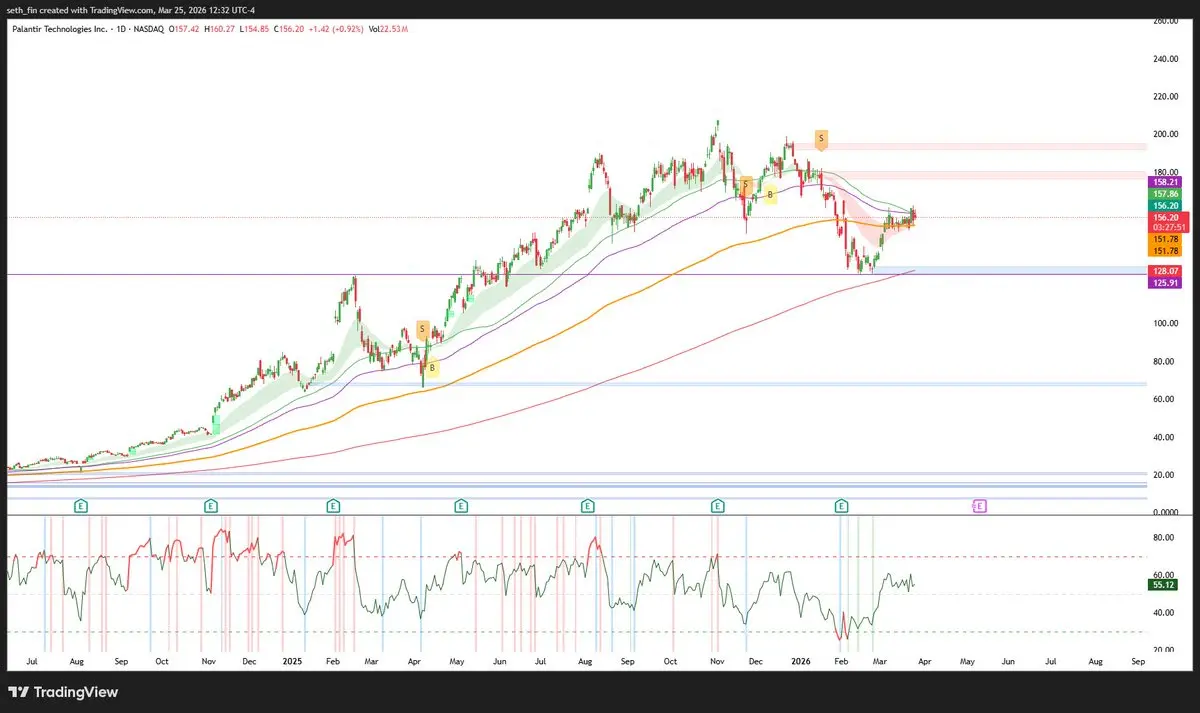
Task: Select the S sell signal near November 2025
Action: 746,184
